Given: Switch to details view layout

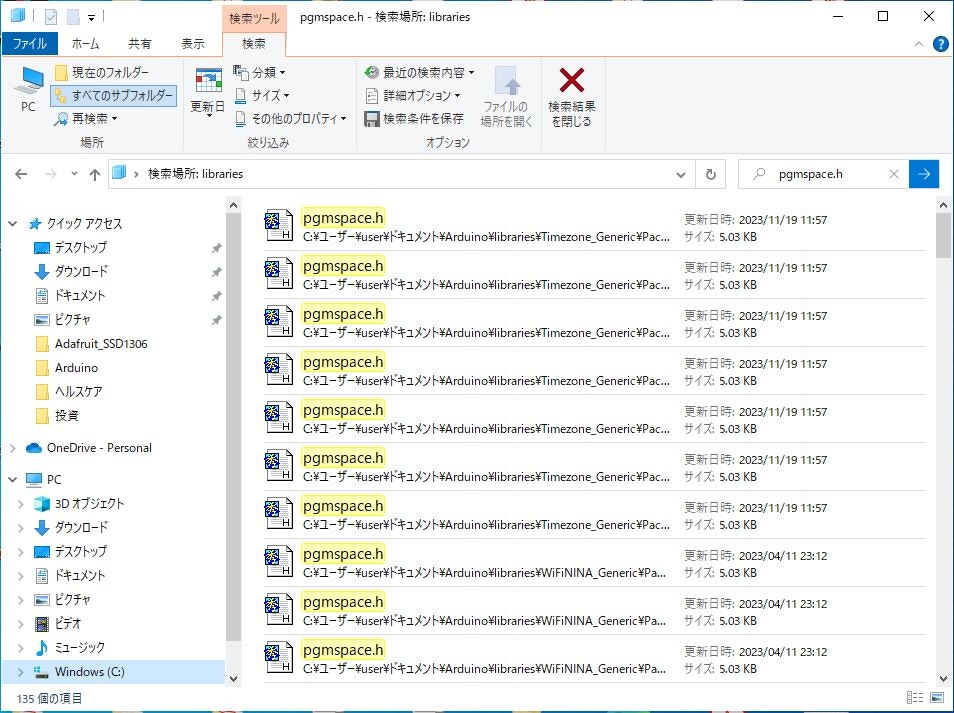Looking at the screenshot, I should tap(914, 698).
